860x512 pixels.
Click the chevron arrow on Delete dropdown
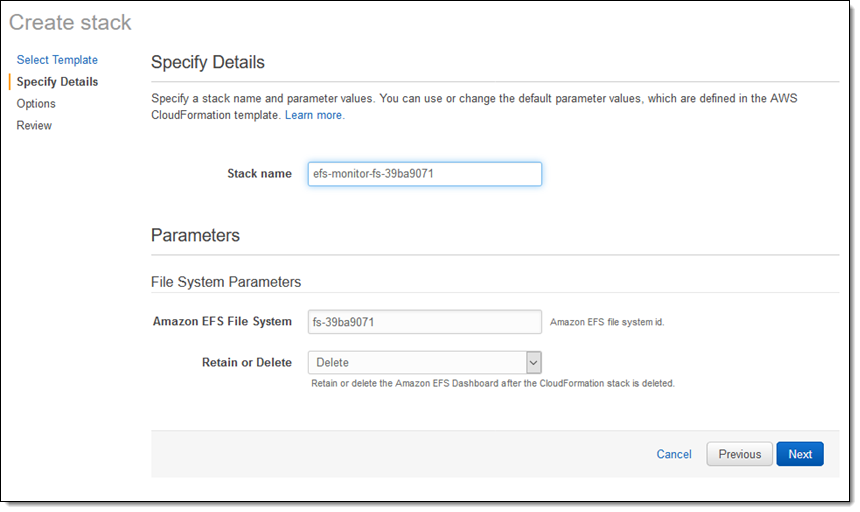[533, 363]
